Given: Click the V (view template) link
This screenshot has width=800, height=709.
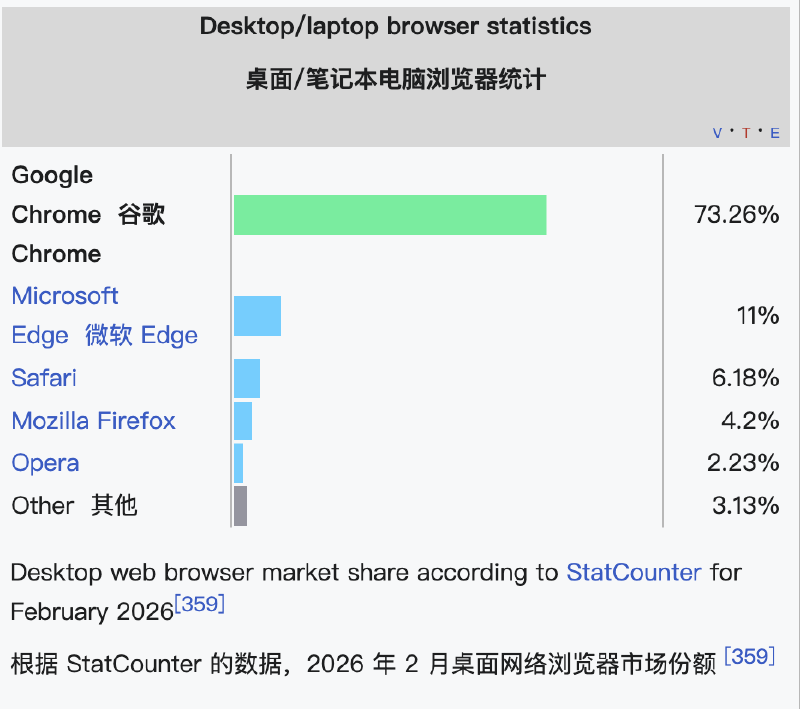Looking at the screenshot, I should pos(717,133).
